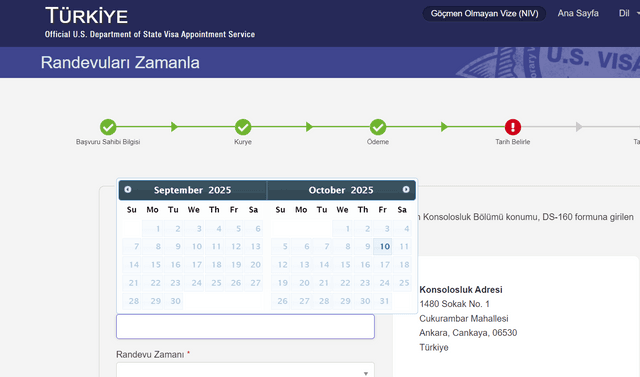This screenshot has width=640, height=377.
Task: Open Göçmen Olmayan Vize (NIV) menu
Action: [484, 13]
